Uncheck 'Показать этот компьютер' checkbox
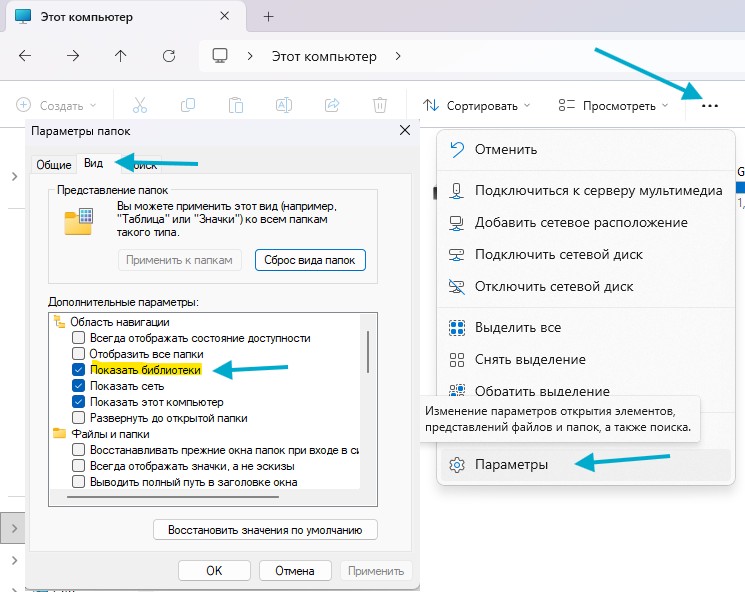Image resolution: width=745 pixels, height=592 pixels. point(78,402)
